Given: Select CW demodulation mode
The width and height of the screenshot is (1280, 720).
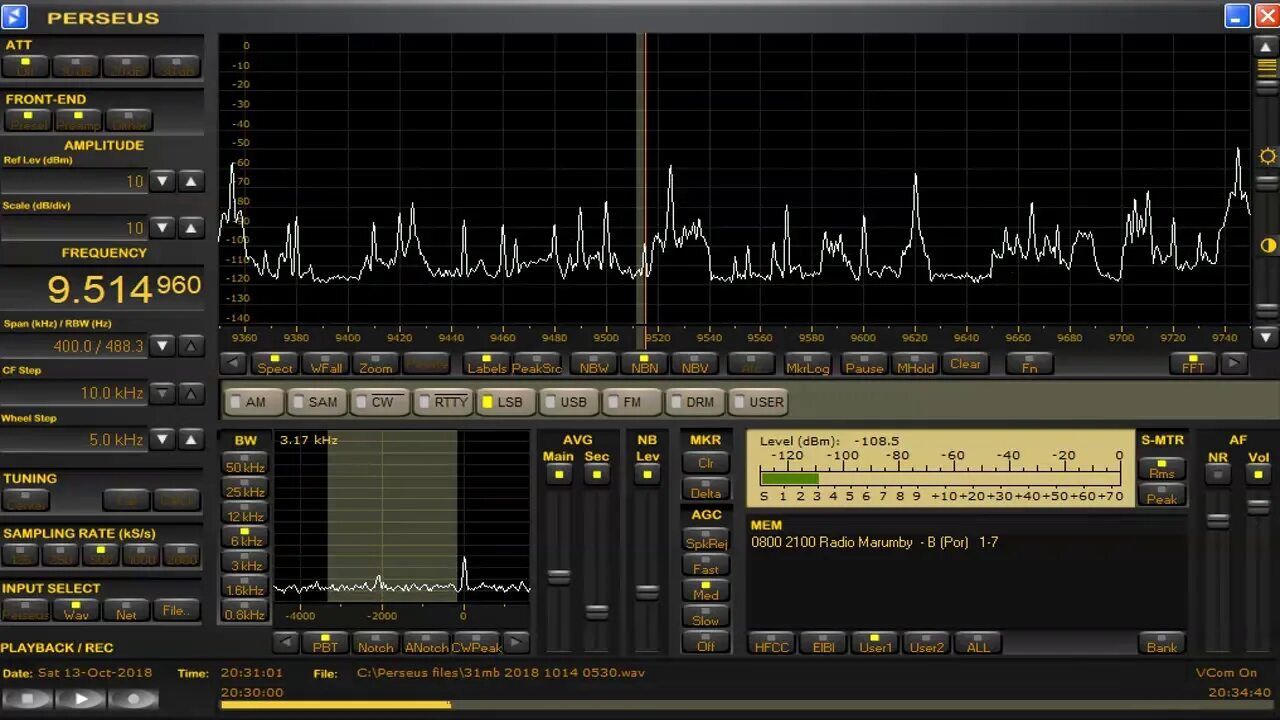Looking at the screenshot, I should [381, 402].
